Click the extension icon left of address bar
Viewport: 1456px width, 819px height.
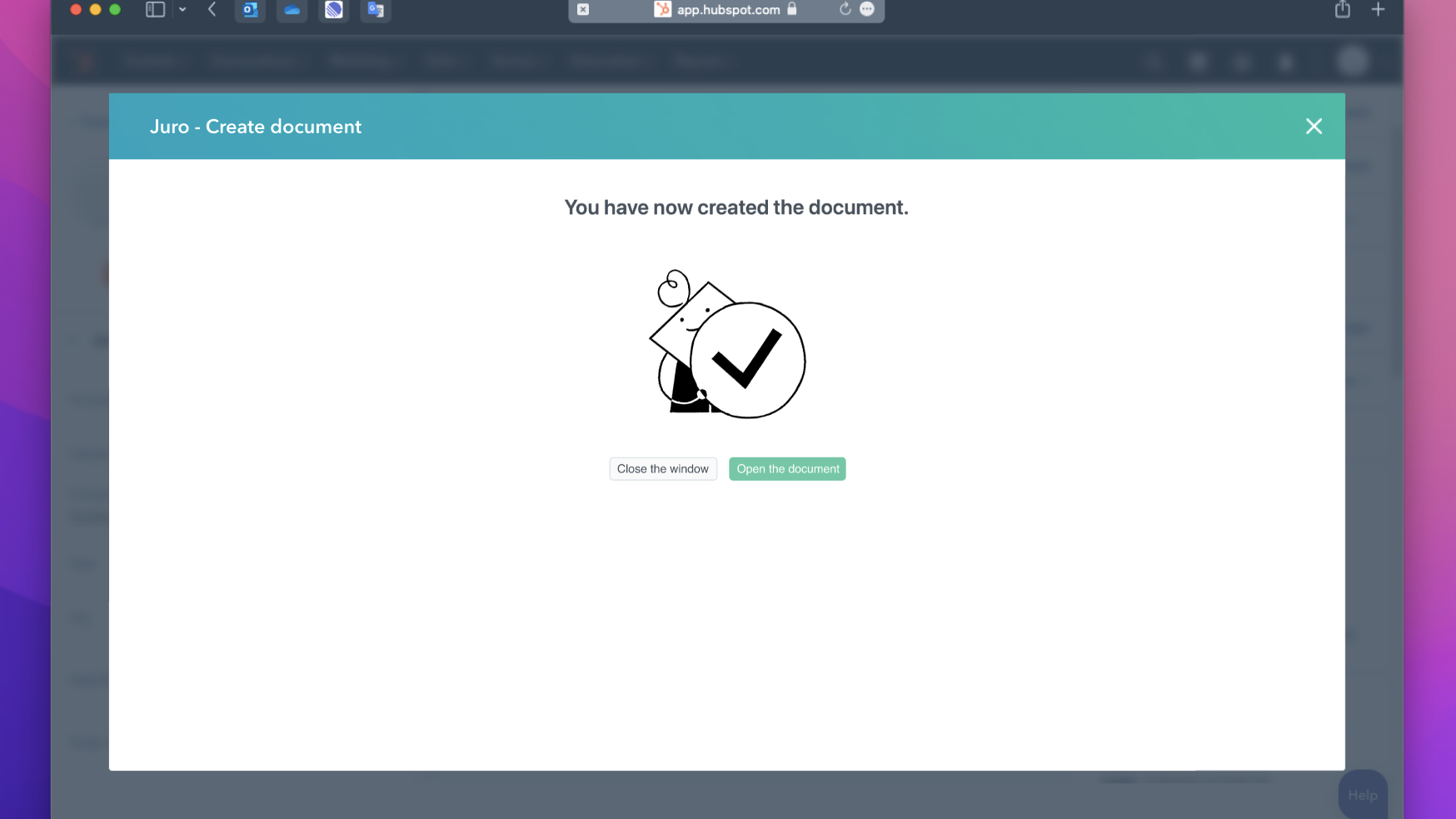pos(583,10)
